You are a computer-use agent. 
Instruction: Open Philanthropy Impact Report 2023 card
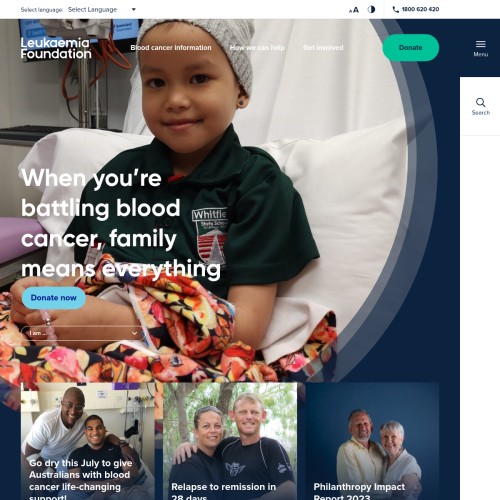(372, 441)
